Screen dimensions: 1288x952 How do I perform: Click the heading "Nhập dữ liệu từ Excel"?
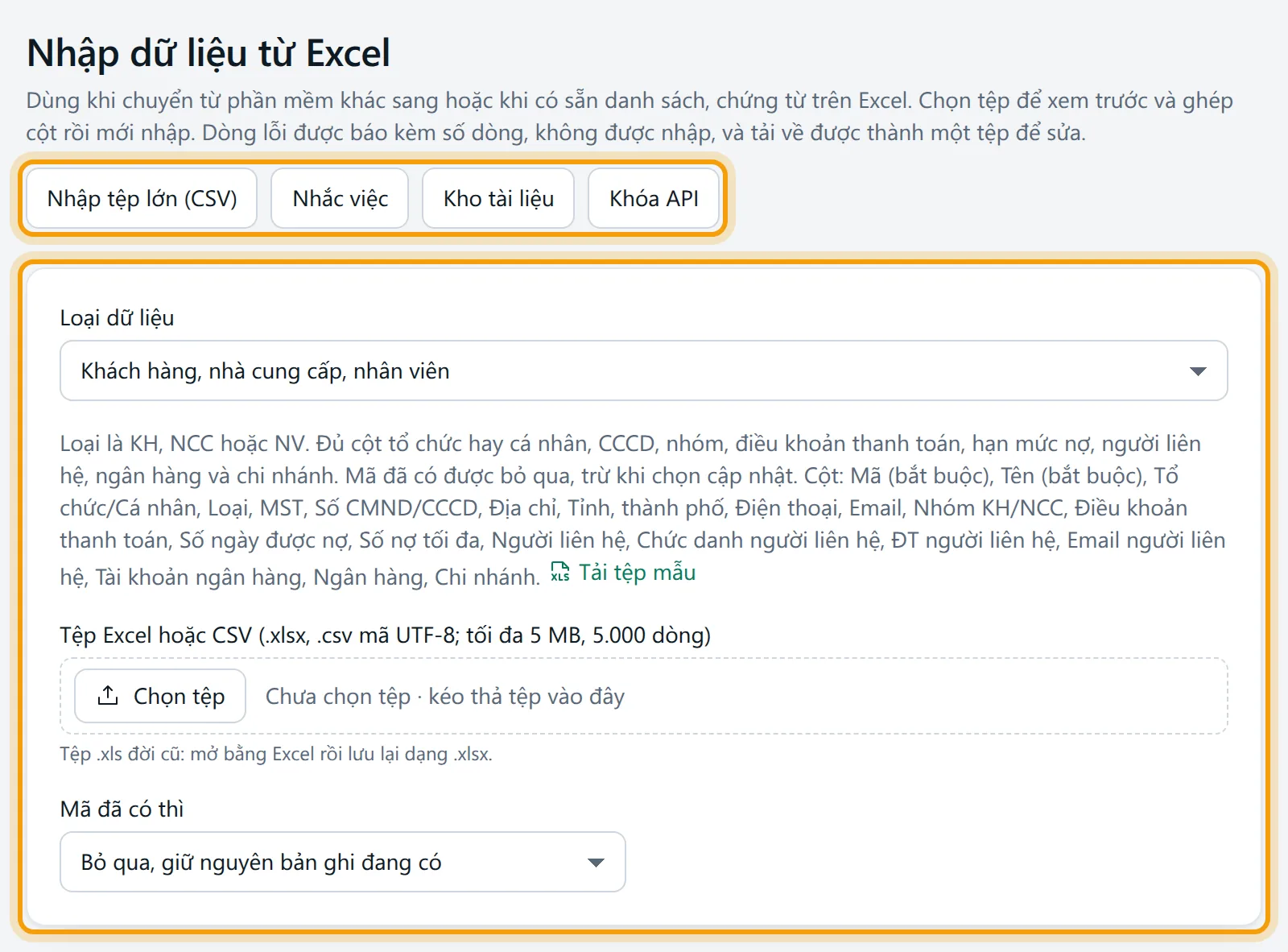coord(208,53)
